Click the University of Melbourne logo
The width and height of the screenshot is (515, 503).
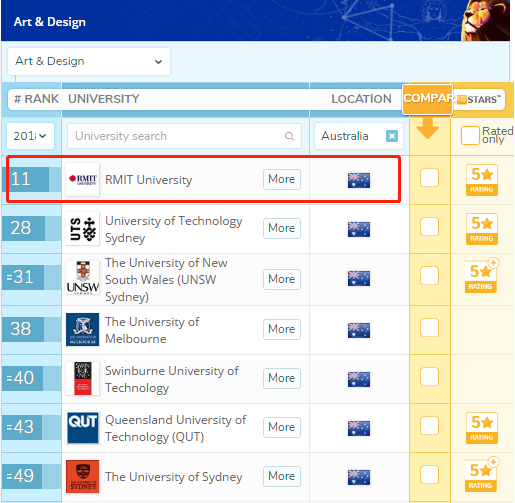click(83, 329)
